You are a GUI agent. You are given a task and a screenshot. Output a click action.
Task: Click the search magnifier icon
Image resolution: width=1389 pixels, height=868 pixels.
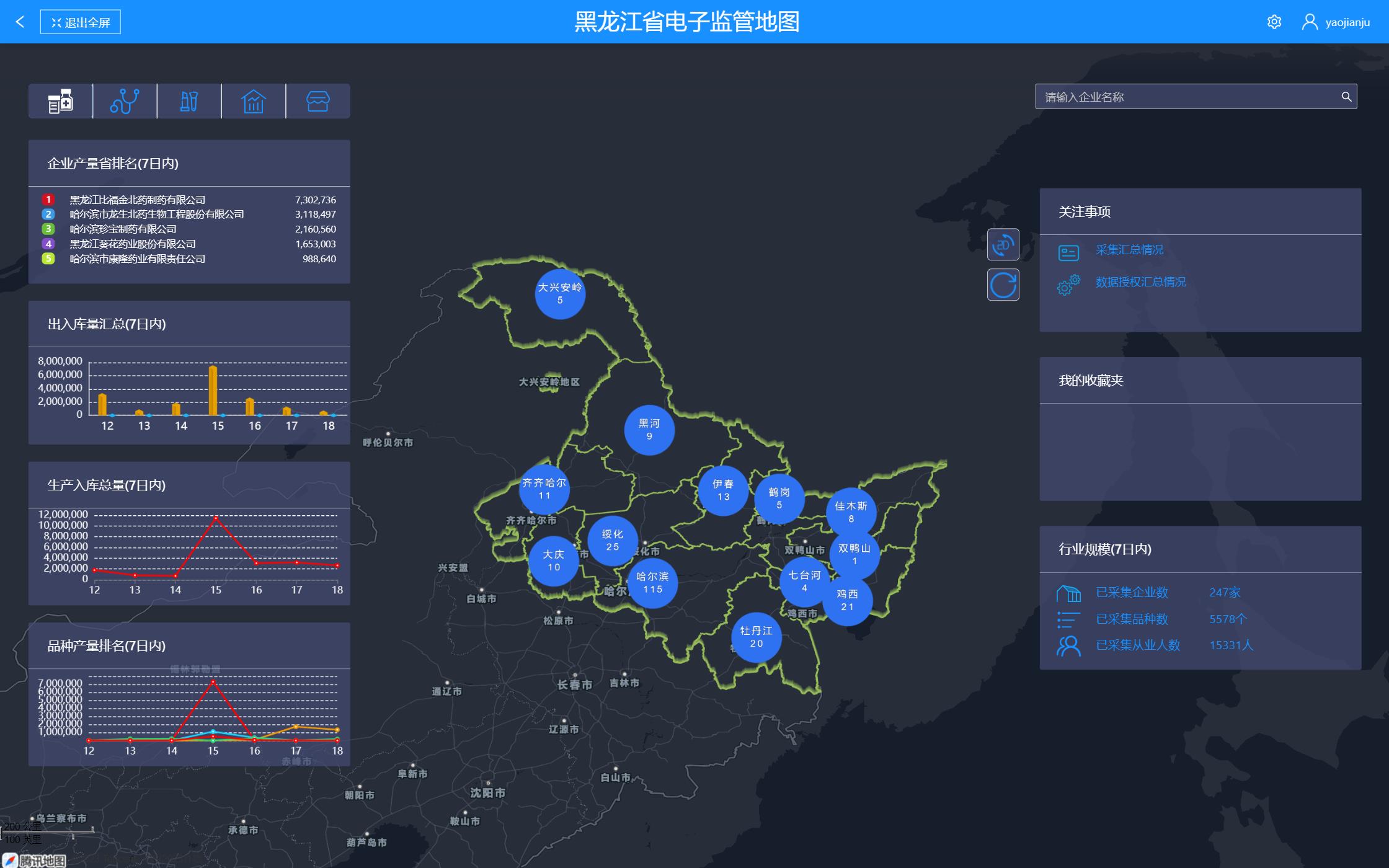[x=1346, y=97]
